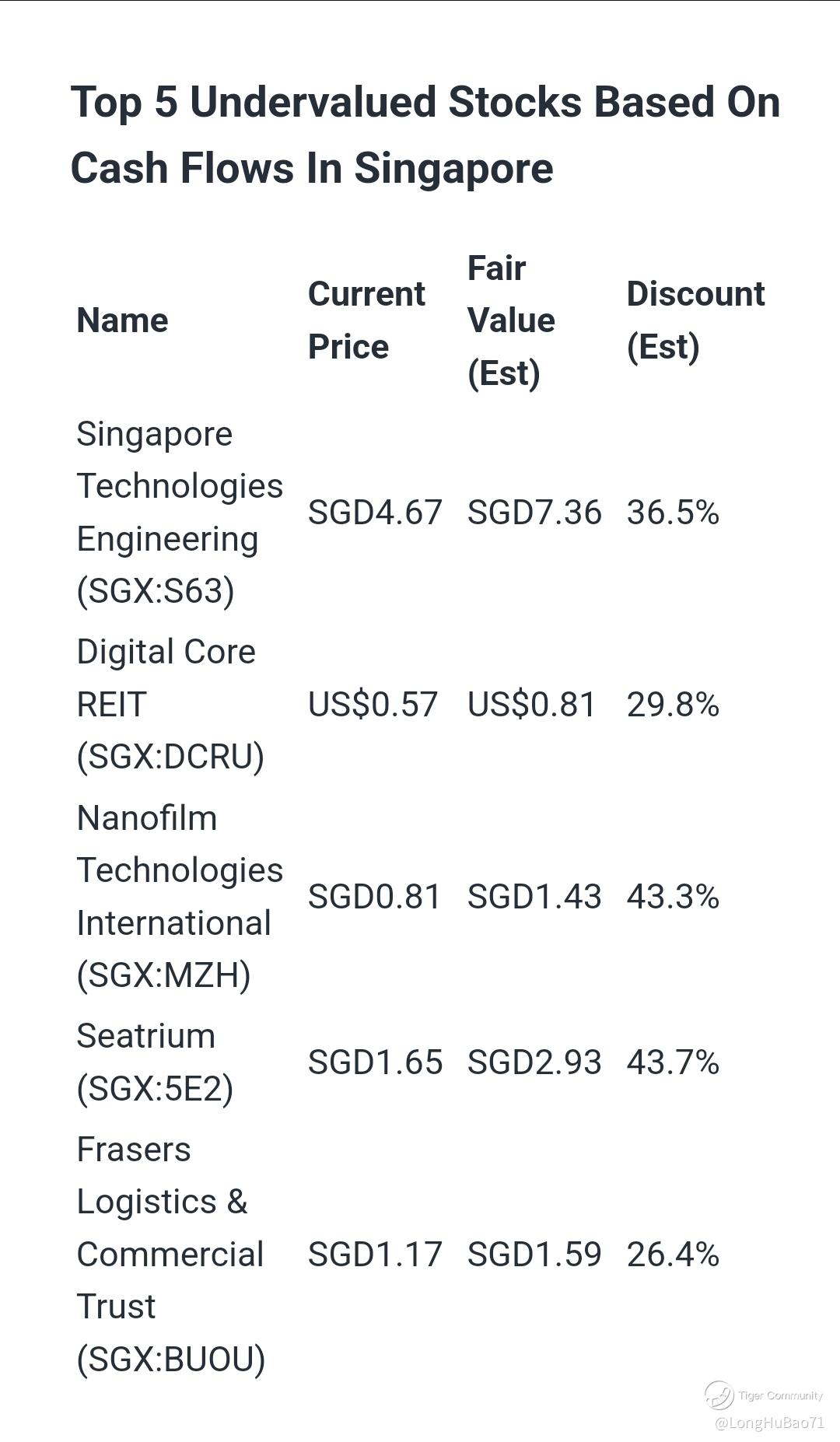This screenshot has height=1442, width=840.
Task: Select Nanofilm Technologies International stock name
Action: click(179, 896)
